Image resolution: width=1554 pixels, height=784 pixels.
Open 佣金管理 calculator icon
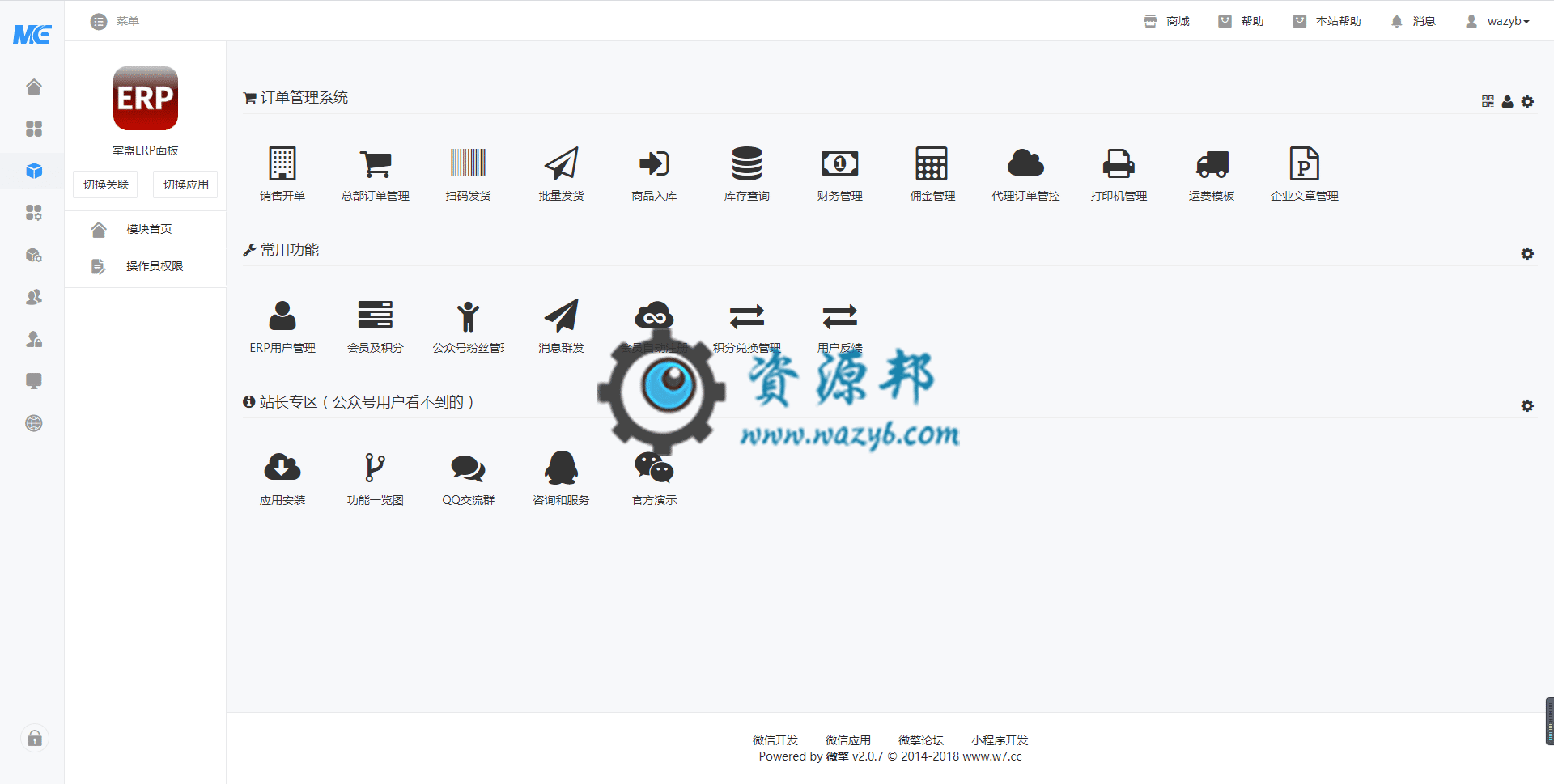[932, 163]
